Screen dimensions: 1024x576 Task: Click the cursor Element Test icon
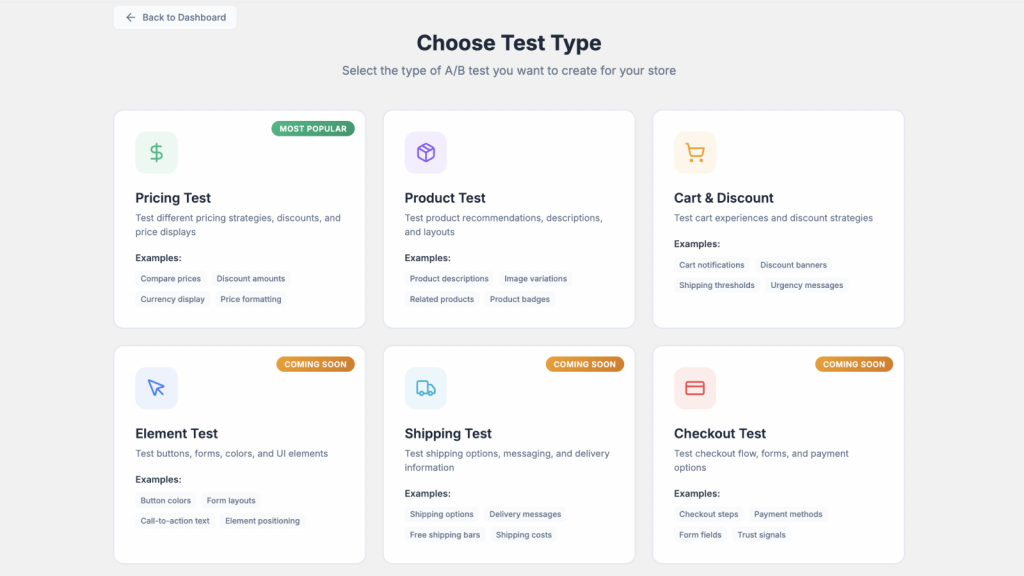156,388
